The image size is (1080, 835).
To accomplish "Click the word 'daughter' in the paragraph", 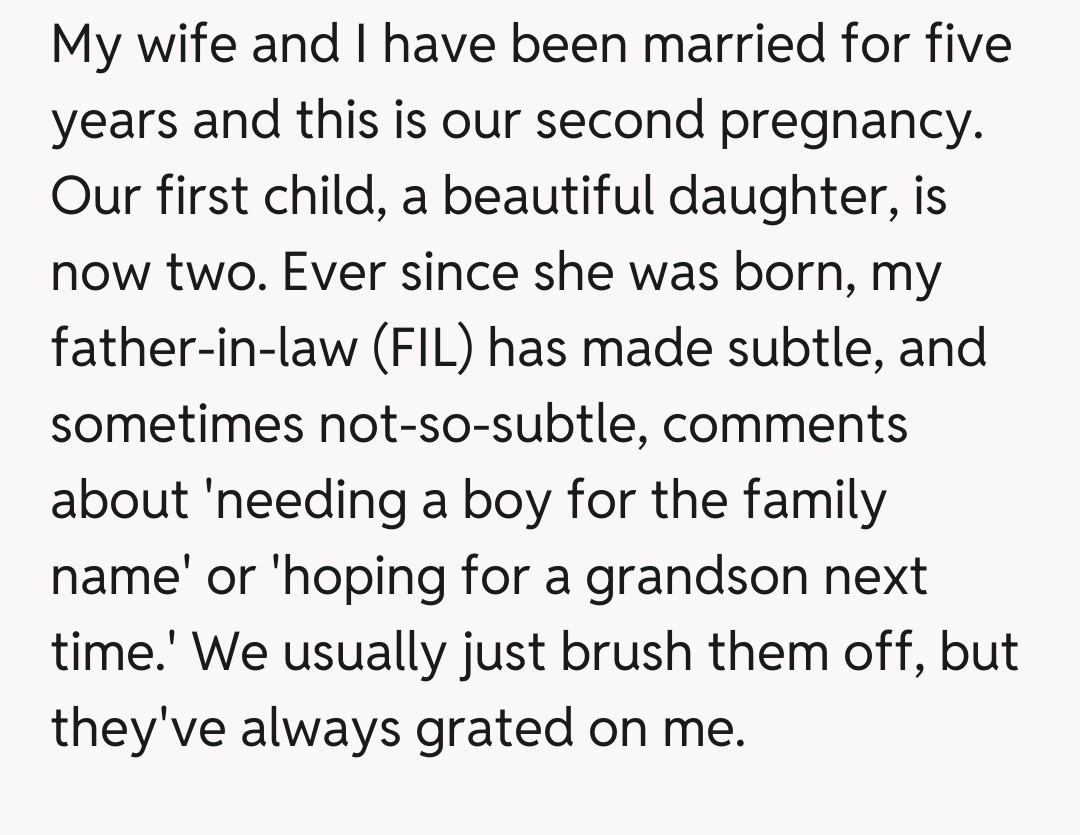I will click(x=786, y=196).
